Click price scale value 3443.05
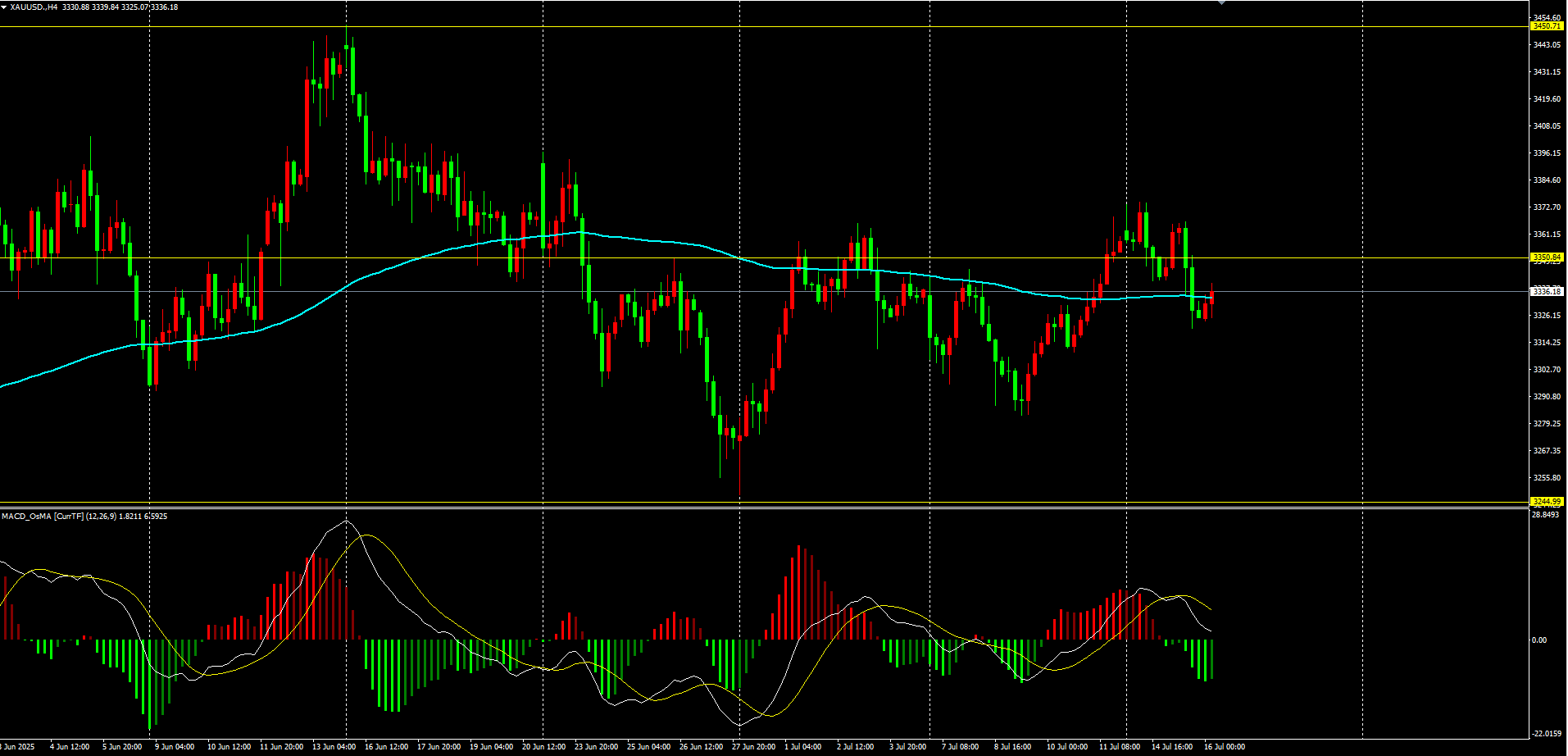Image resolution: width=1568 pixels, height=756 pixels. (x=1547, y=45)
